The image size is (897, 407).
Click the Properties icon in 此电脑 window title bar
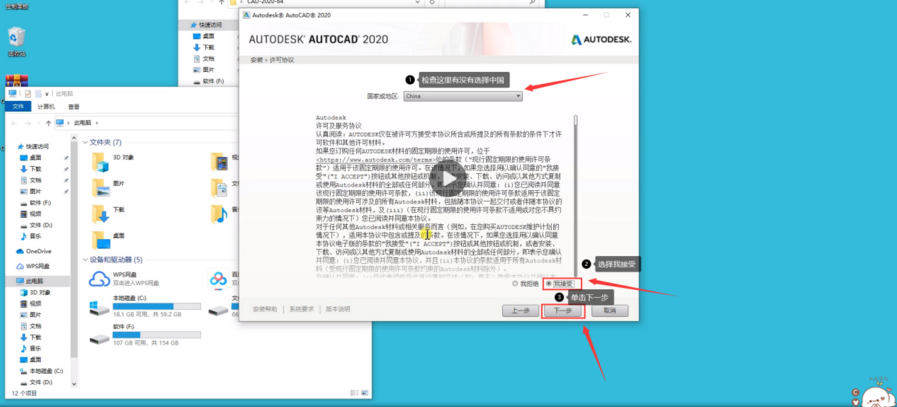point(27,93)
